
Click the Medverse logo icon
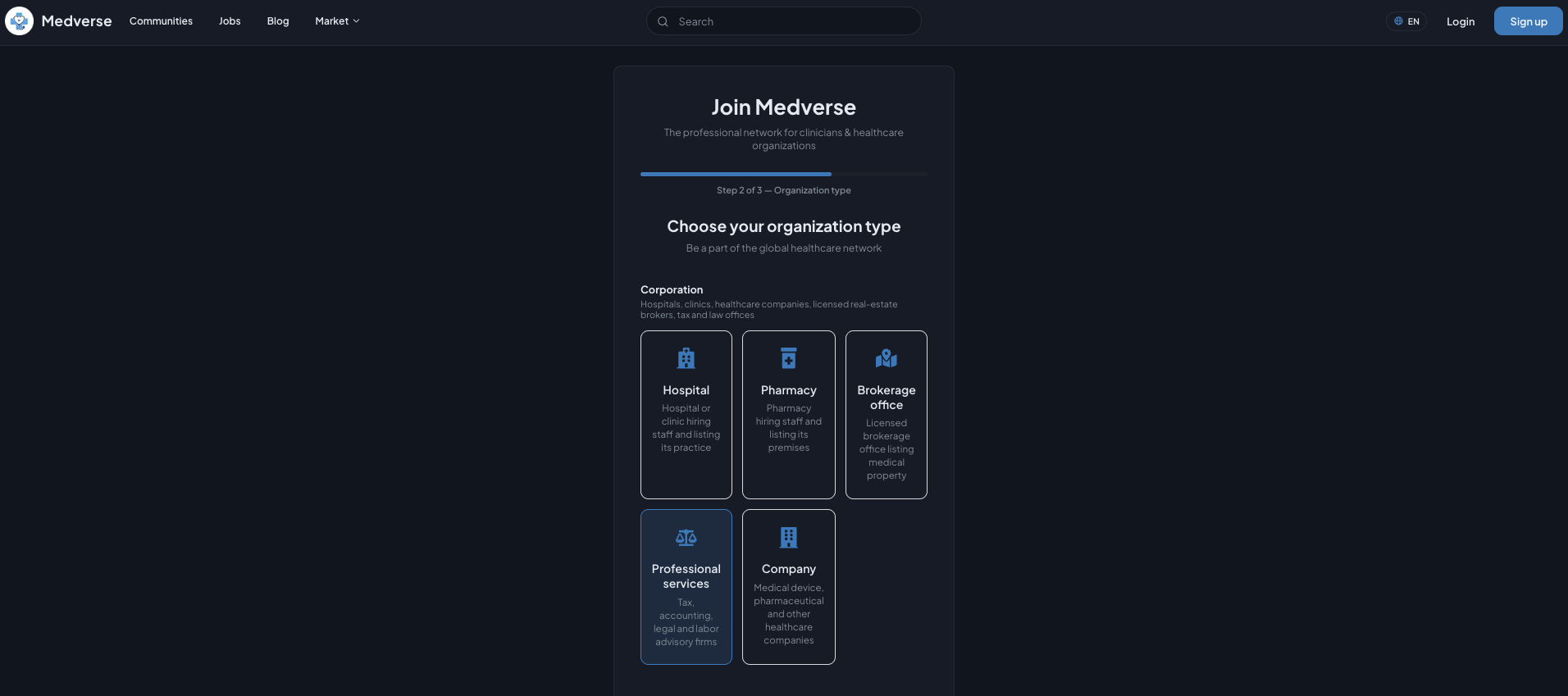coord(19,21)
